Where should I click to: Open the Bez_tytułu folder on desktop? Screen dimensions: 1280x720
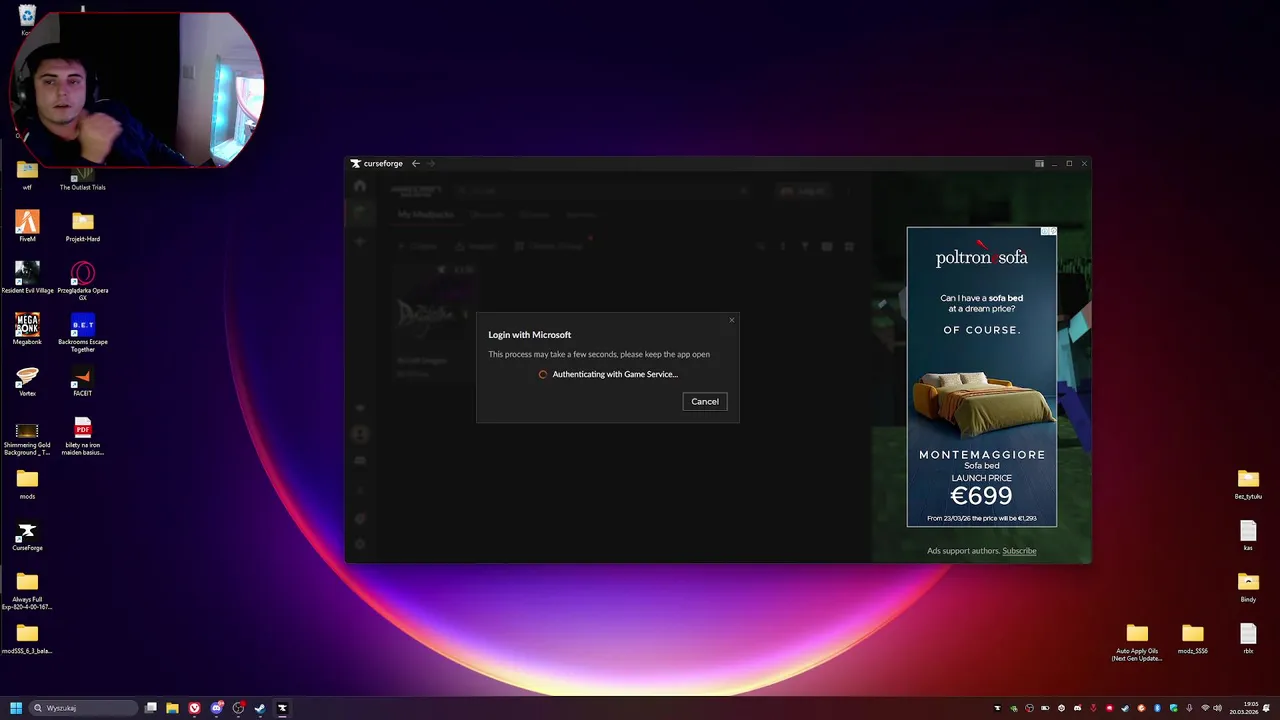(1248, 484)
